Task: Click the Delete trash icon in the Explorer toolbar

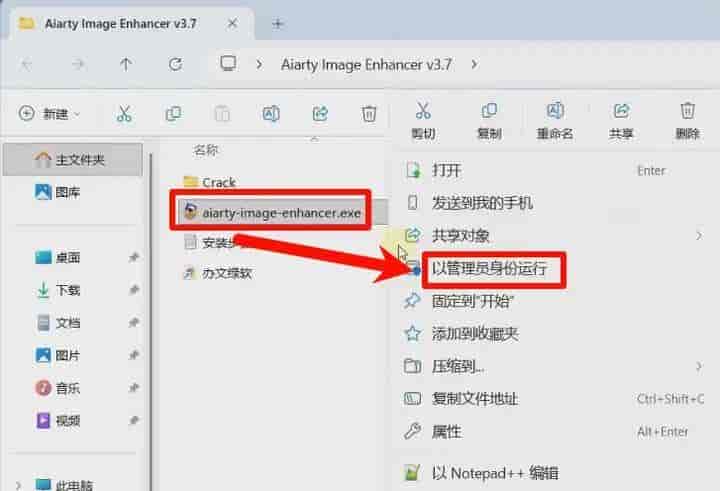Action: pyautogui.click(x=369, y=113)
